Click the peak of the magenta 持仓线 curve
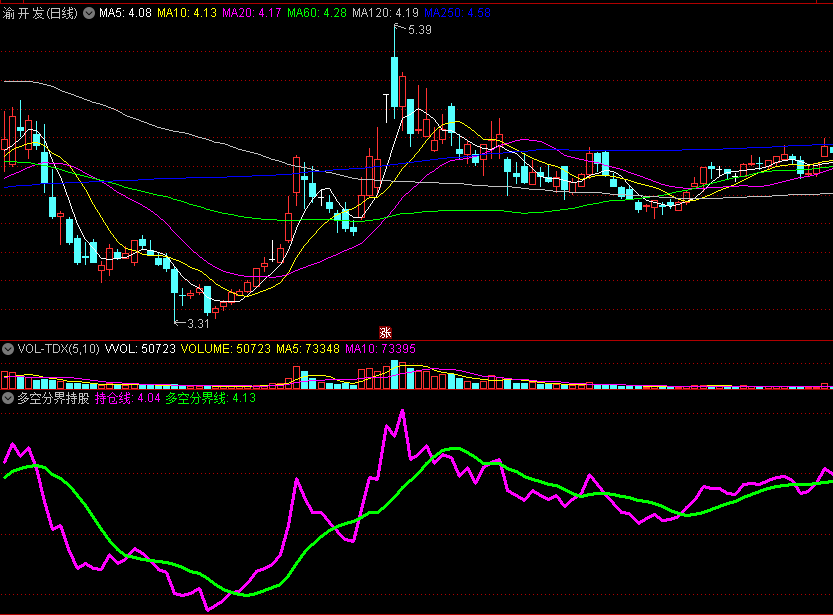 [402, 411]
